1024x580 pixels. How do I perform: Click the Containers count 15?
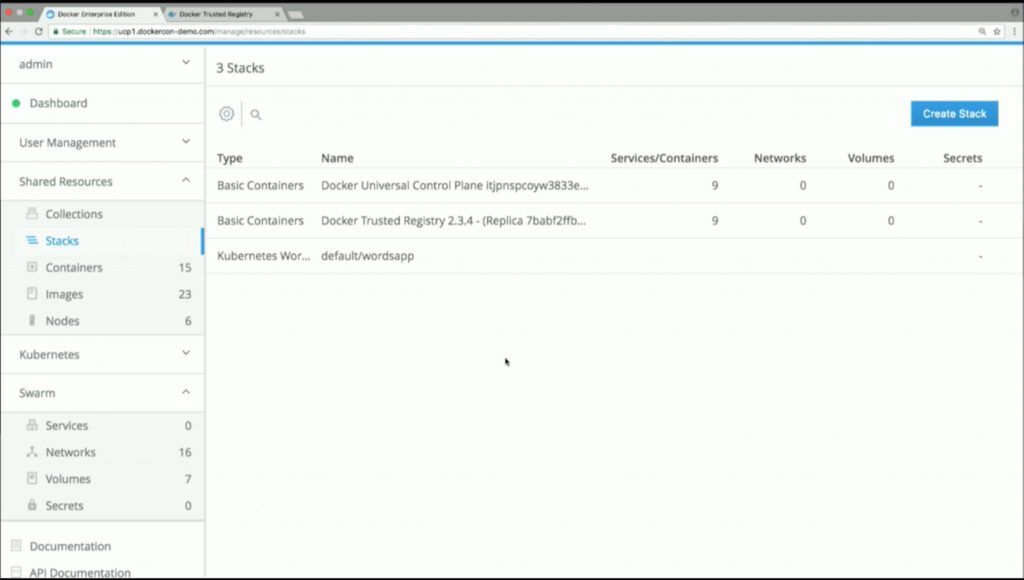pyautogui.click(x=185, y=268)
